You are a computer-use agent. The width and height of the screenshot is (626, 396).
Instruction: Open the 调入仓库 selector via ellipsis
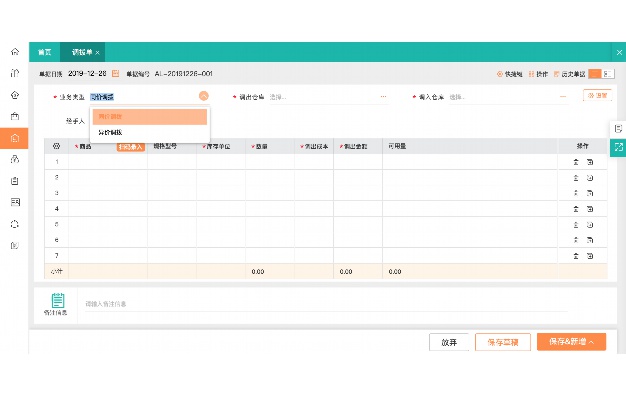pos(563,97)
